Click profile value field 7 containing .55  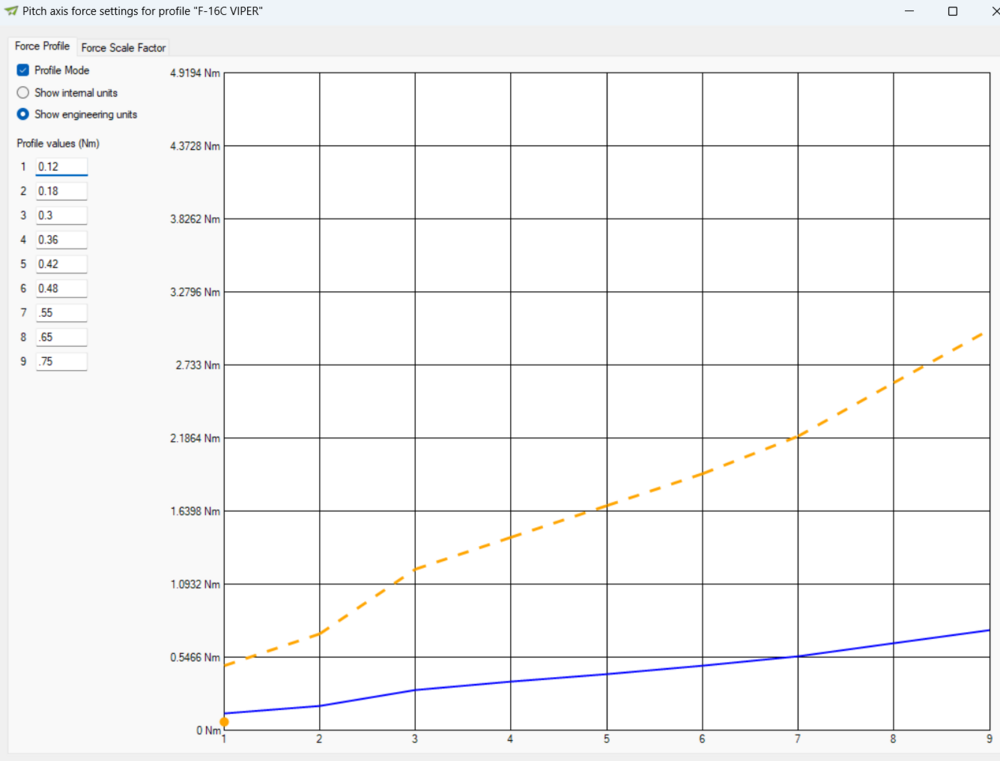click(x=61, y=313)
